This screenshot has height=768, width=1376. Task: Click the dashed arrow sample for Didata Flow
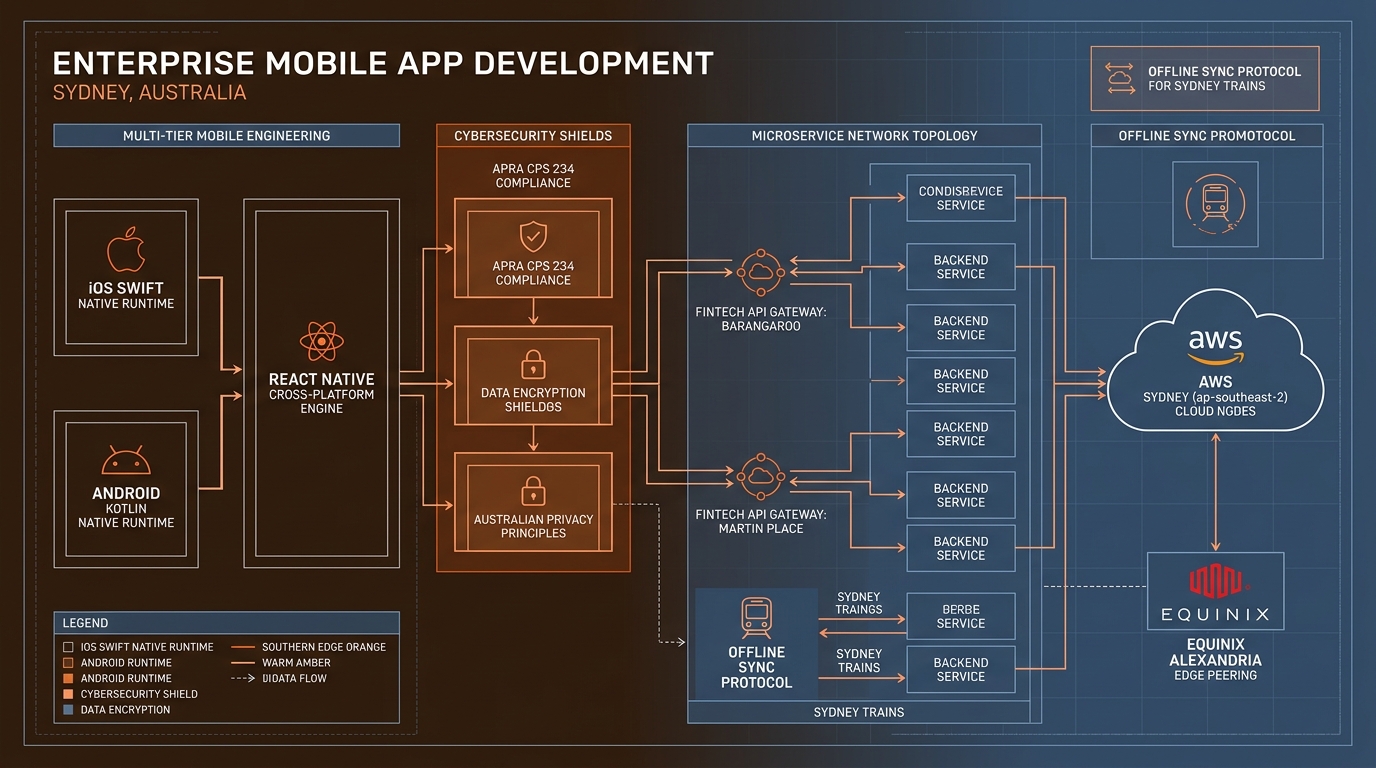[x=243, y=678]
